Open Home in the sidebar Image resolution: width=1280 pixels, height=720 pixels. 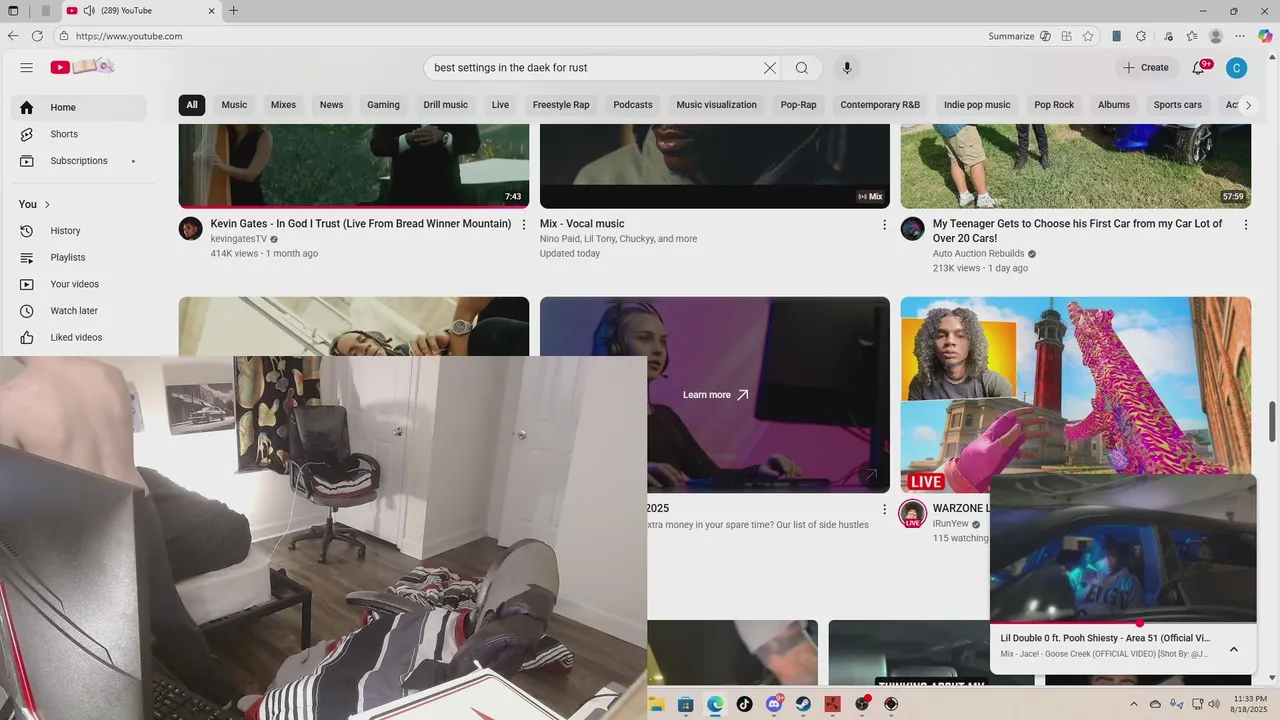(80, 107)
